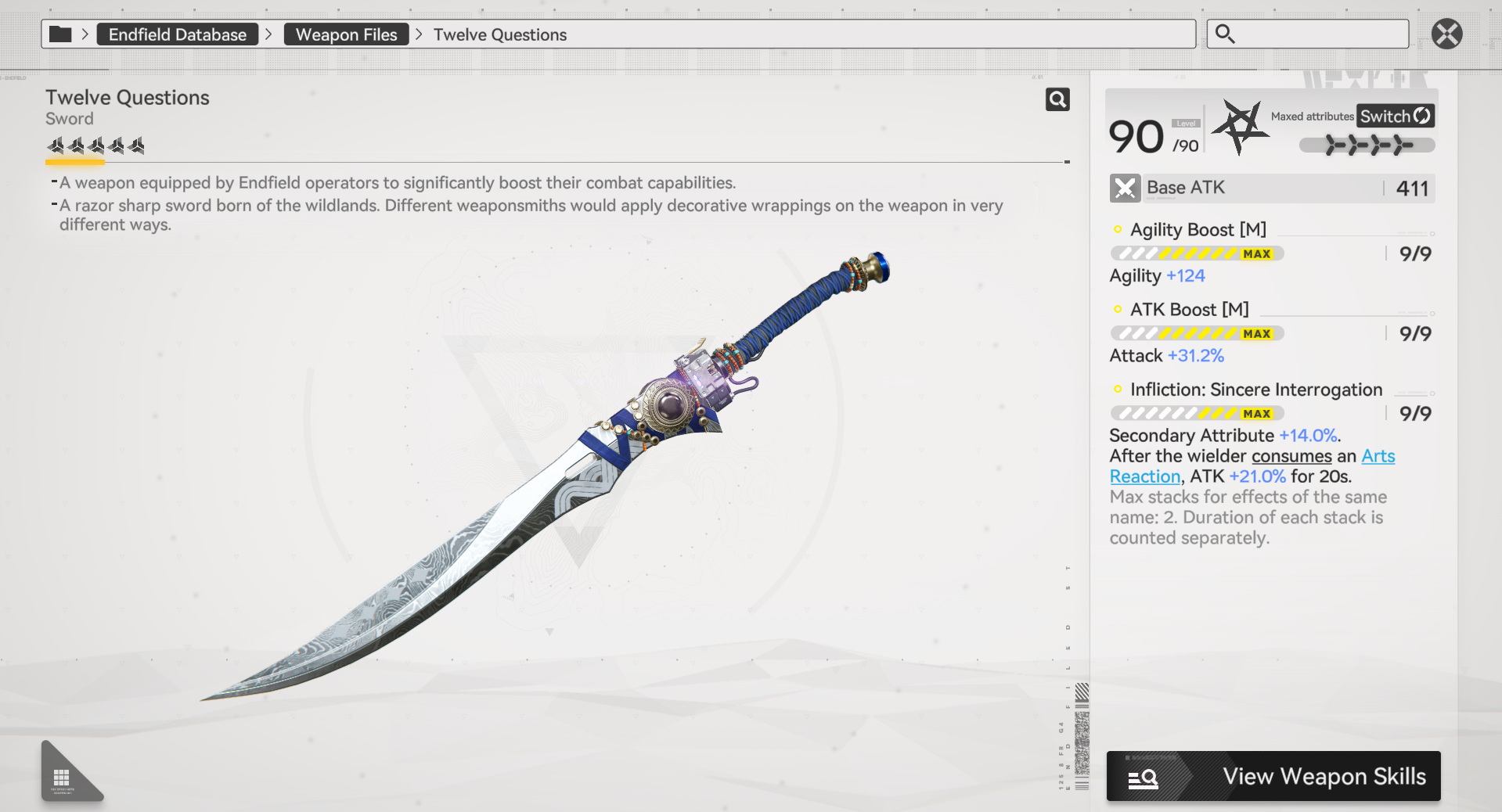
Task: Click the Base ATK crossed swords icon
Action: tap(1125, 189)
